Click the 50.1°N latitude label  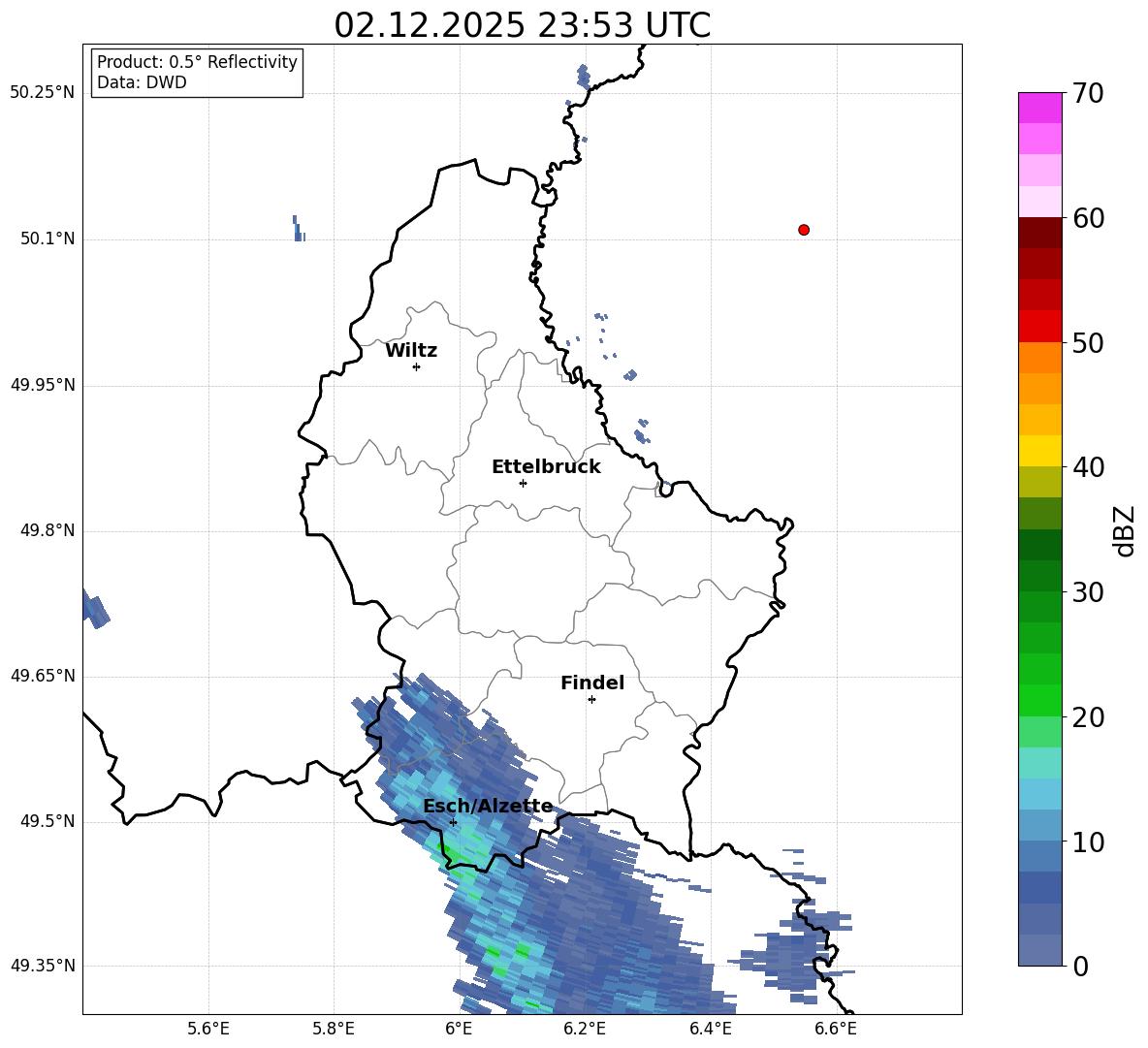coord(47,238)
